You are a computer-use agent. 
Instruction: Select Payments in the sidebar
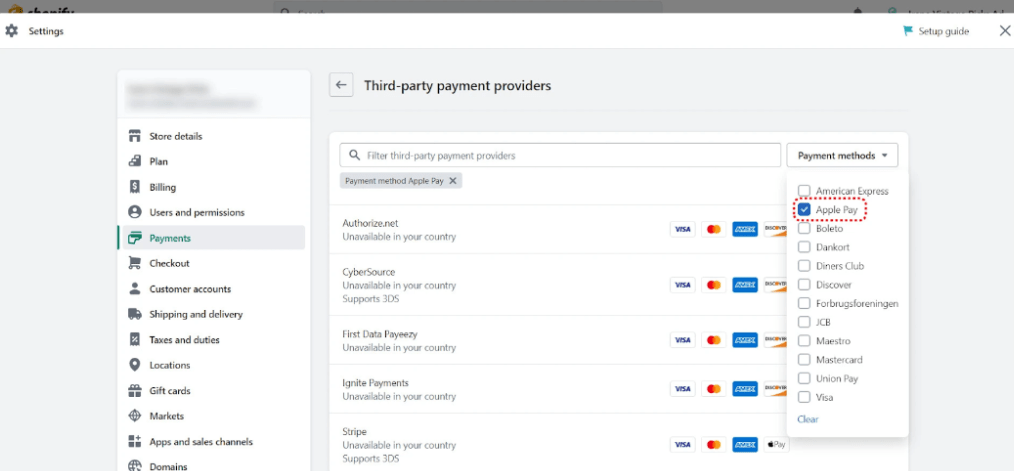(x=211, y=238)
